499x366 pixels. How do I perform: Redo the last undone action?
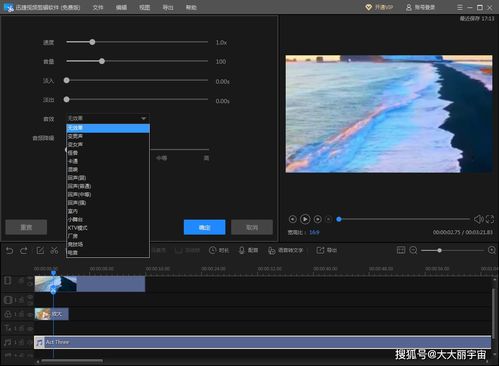[x=24, y=251]
